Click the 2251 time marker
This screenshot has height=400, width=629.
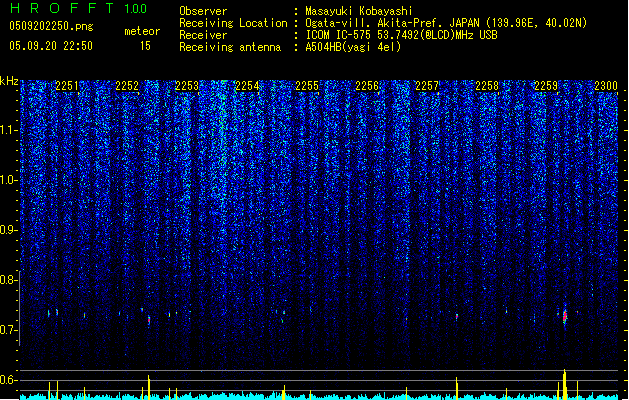(x=67, y=86)
